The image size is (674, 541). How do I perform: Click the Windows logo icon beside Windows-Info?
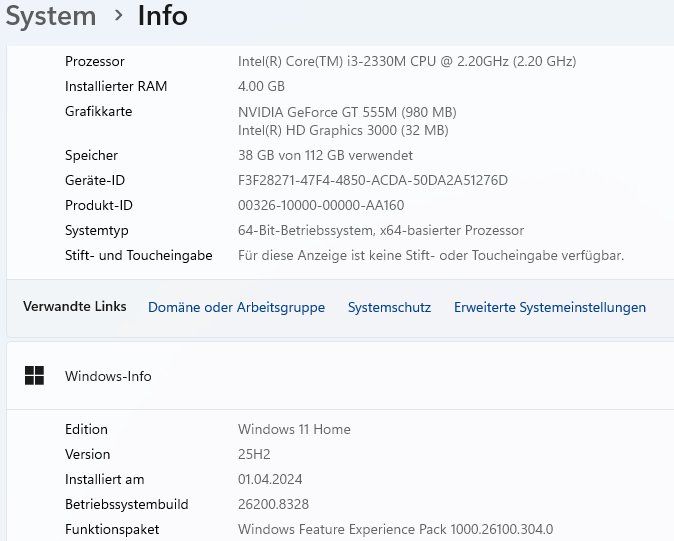click(34, 376)
